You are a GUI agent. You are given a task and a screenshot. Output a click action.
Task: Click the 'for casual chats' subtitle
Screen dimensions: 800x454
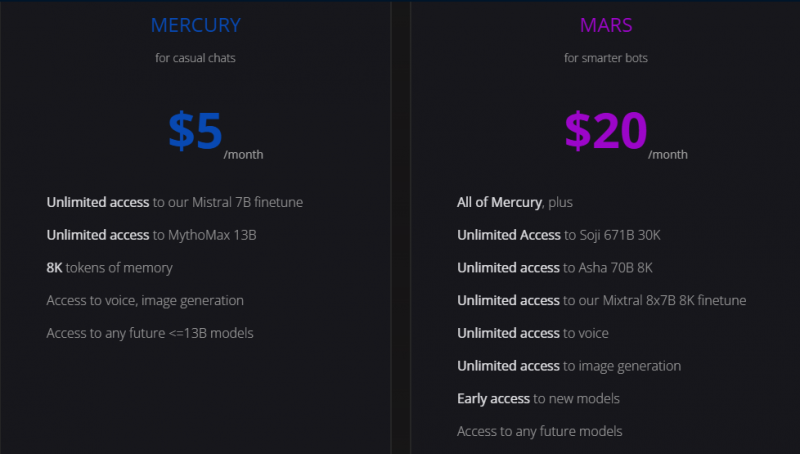(195, 58)
